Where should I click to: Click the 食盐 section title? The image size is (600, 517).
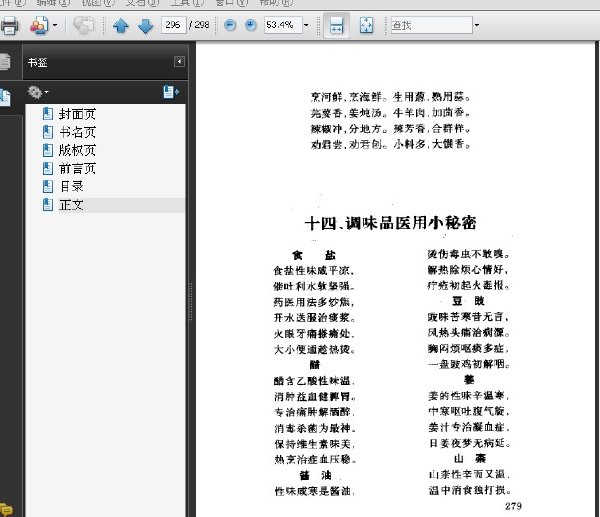pyautogui.click(x=314, y=255)
